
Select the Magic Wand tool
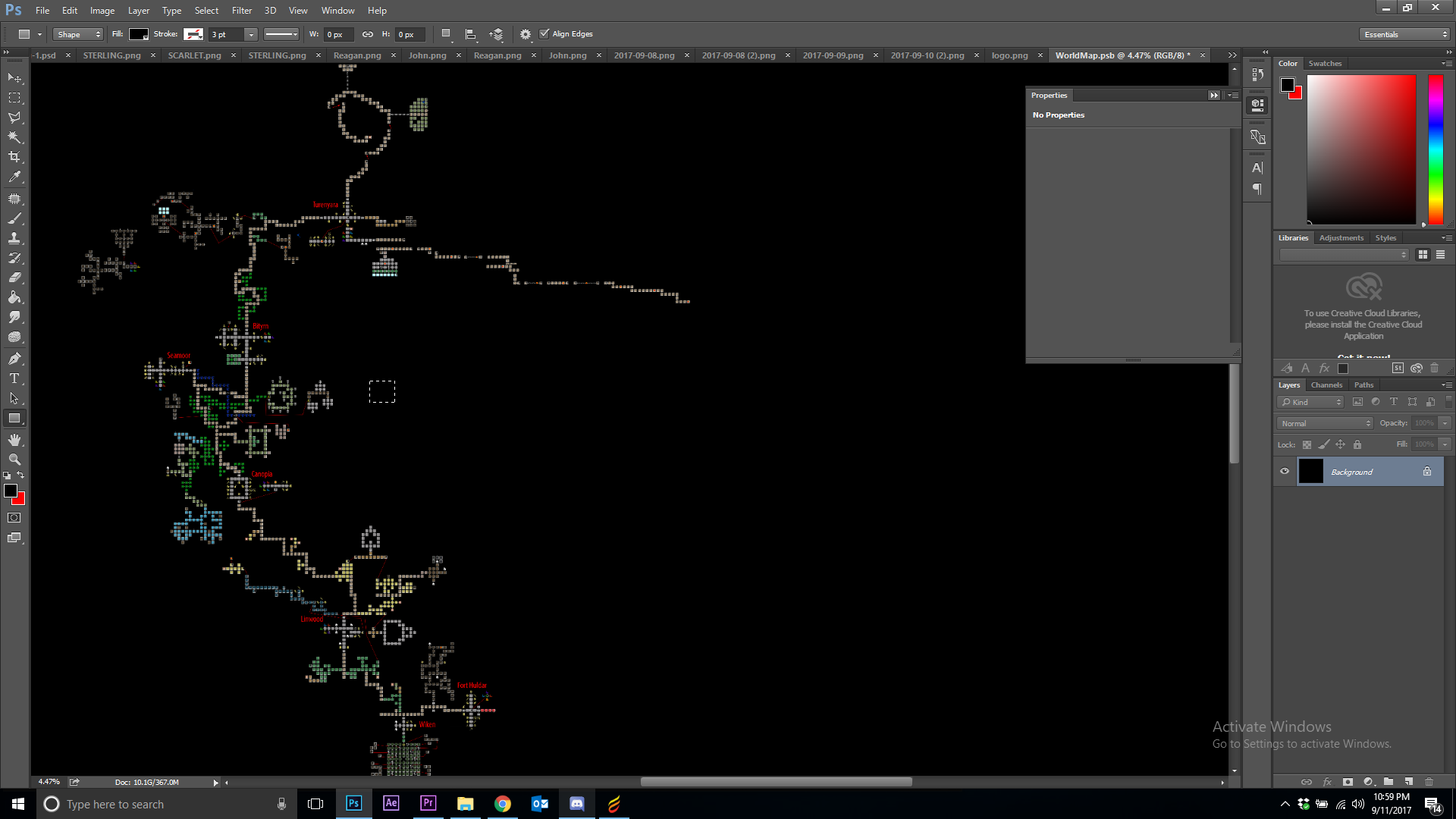point(14,137)
